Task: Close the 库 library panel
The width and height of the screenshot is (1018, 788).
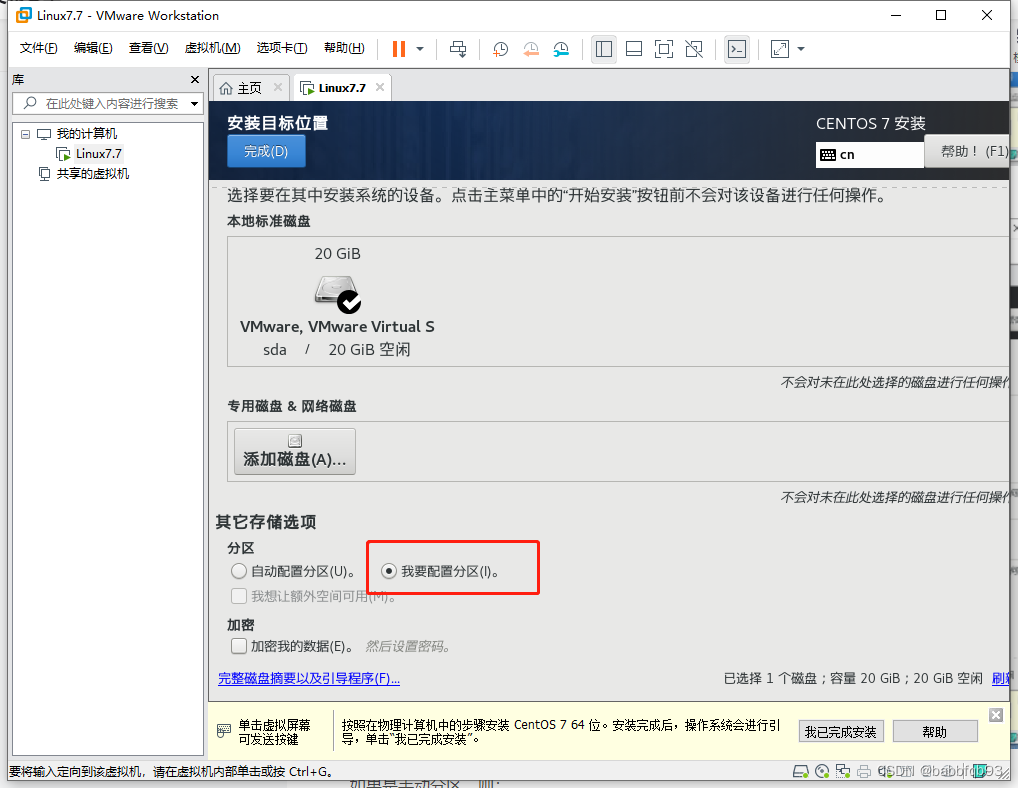Action: point(195,79)
